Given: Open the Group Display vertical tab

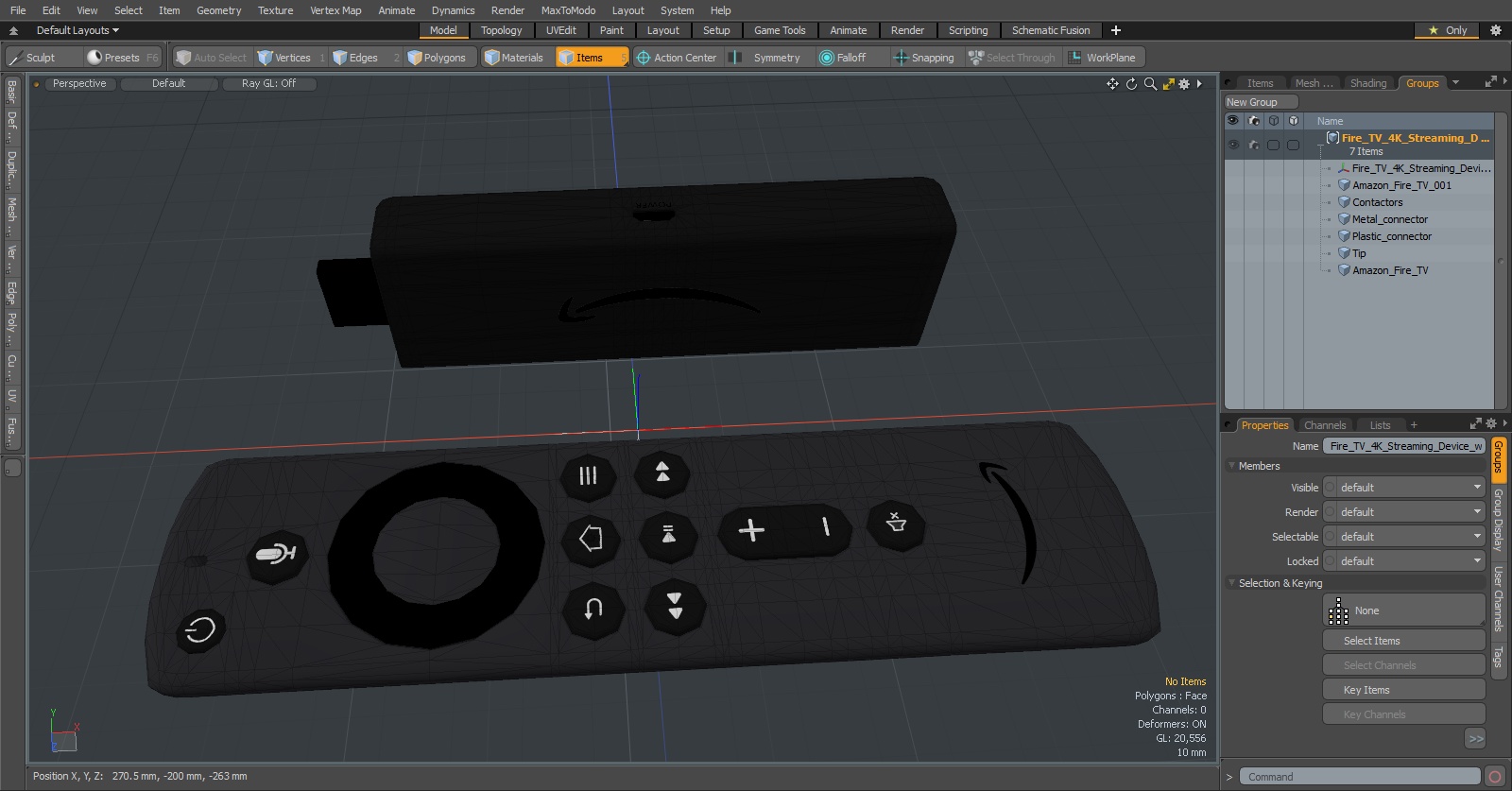Looking at the screenshot, I should pyautogui.click(x=1499, y=520).
